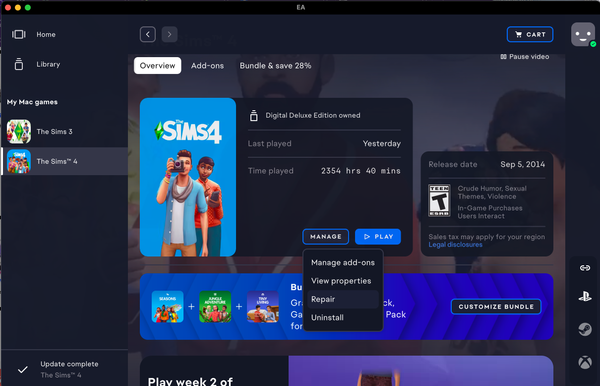600x386 pixels.
Task: Click the PlayStation account link icon
Action: (585, 296)
